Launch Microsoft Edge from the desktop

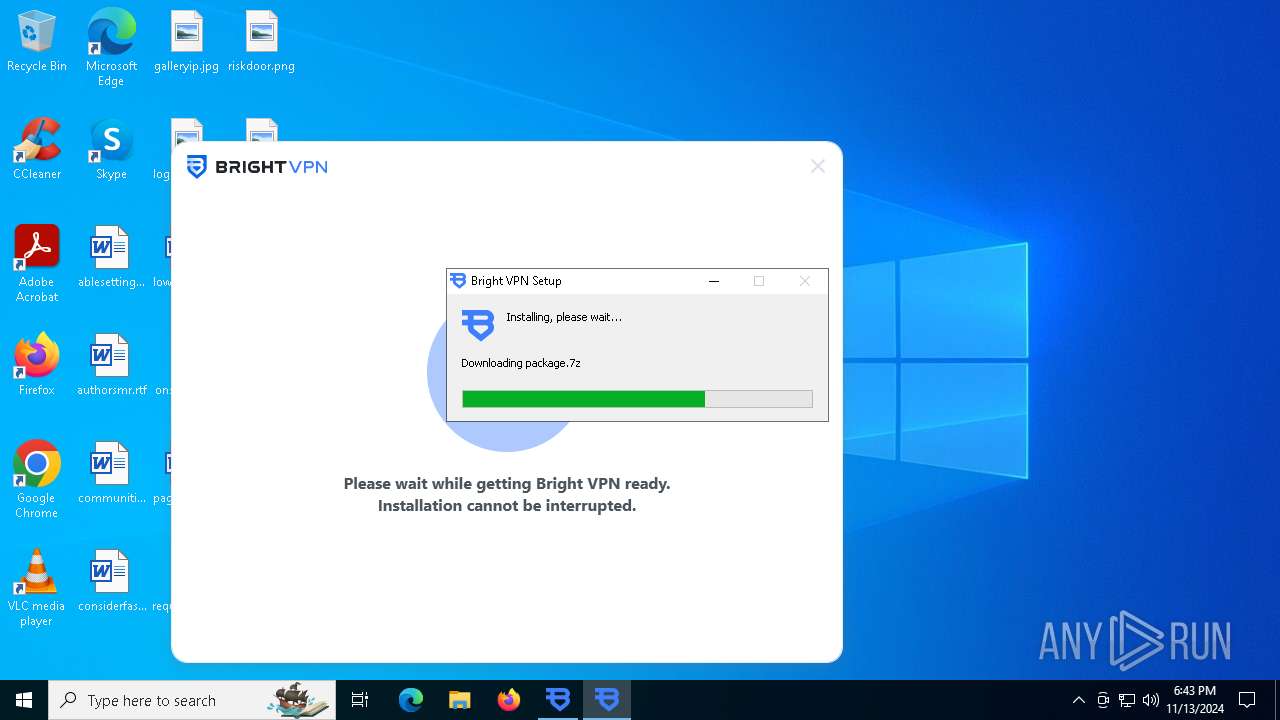click(x=111, y=48)
